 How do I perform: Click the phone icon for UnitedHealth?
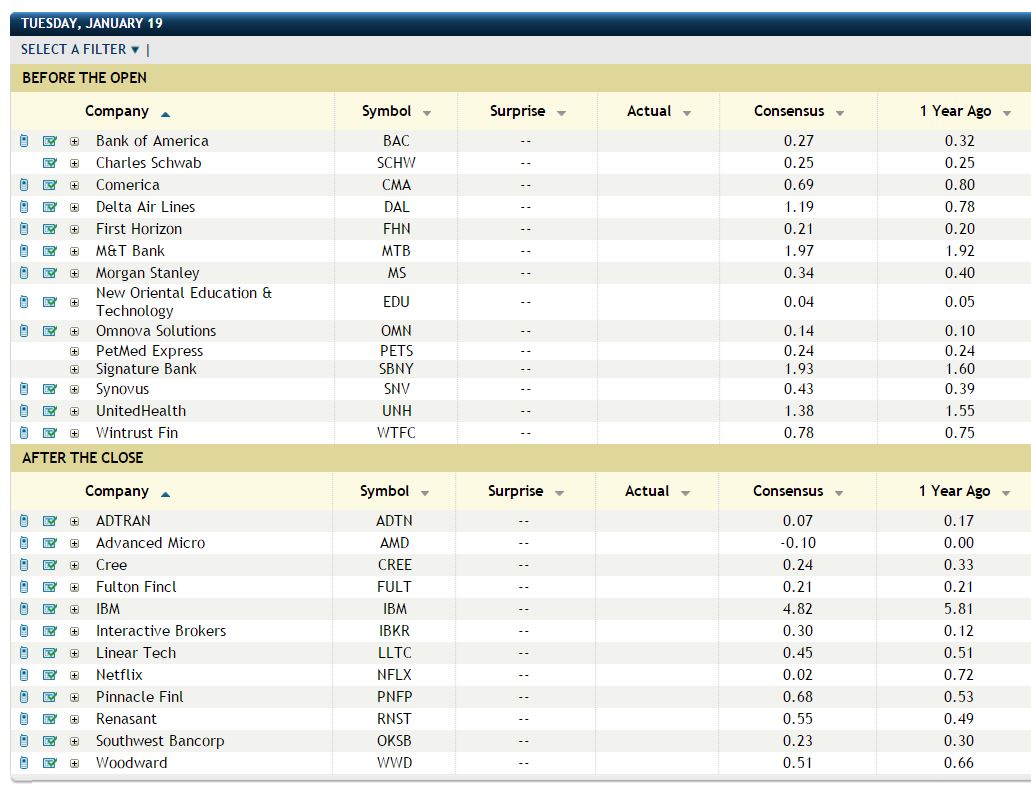tap(24, 411)
